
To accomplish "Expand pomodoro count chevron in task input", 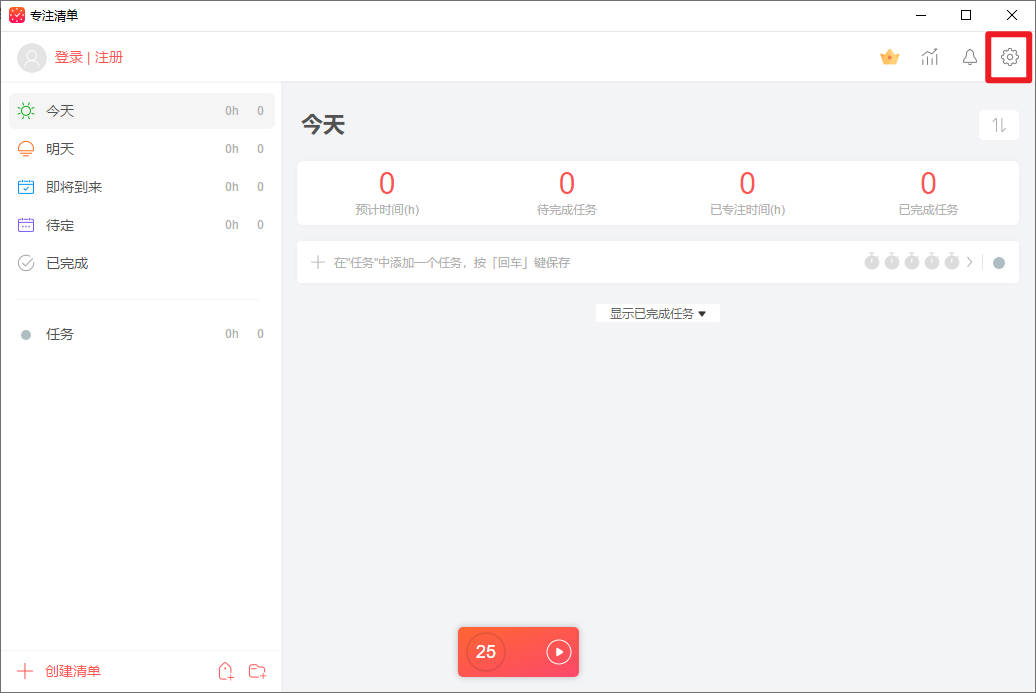I will pyautogui.click(x=969, y=262).
